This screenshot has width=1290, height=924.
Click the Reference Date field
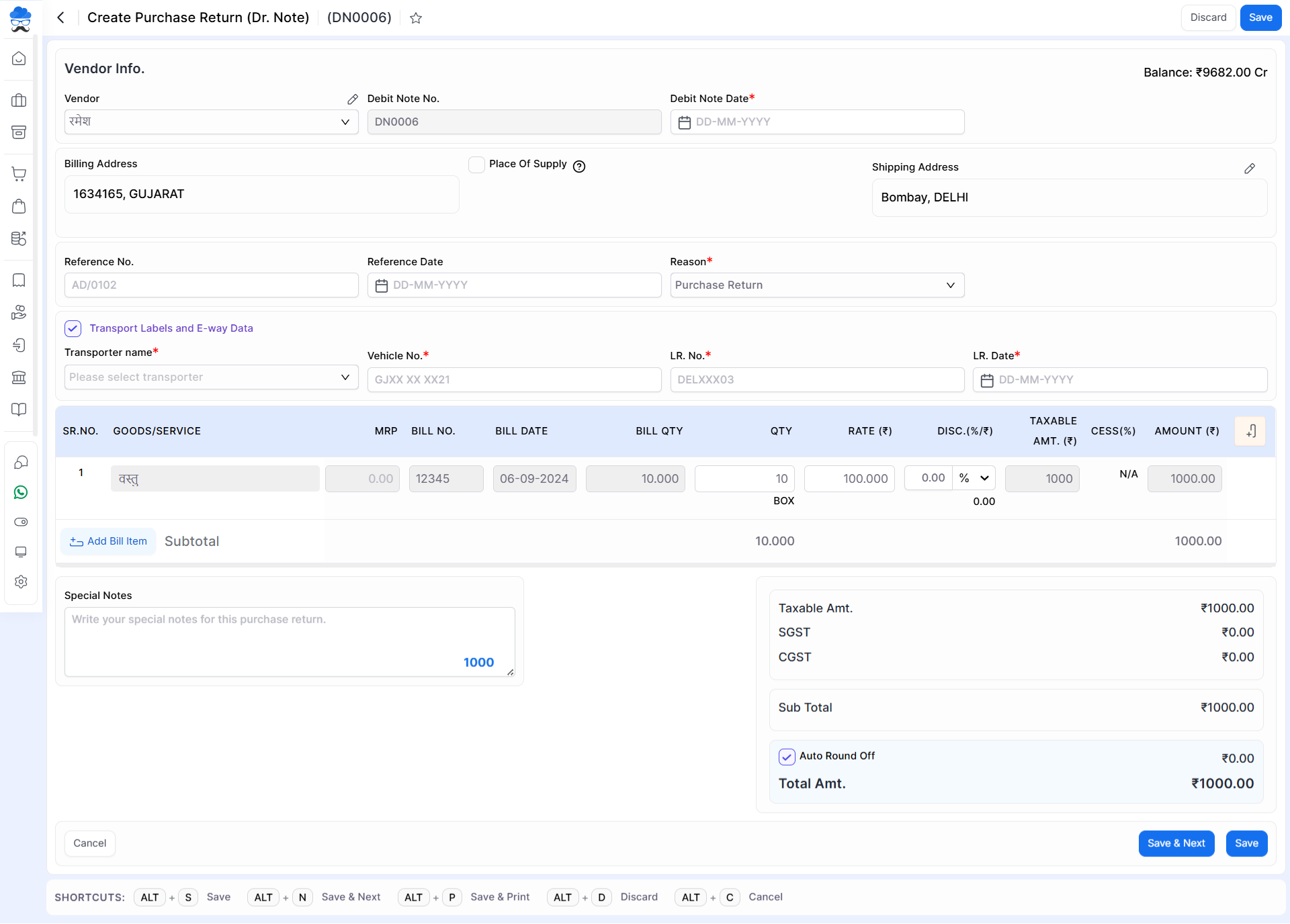click(x=515, y=285)
